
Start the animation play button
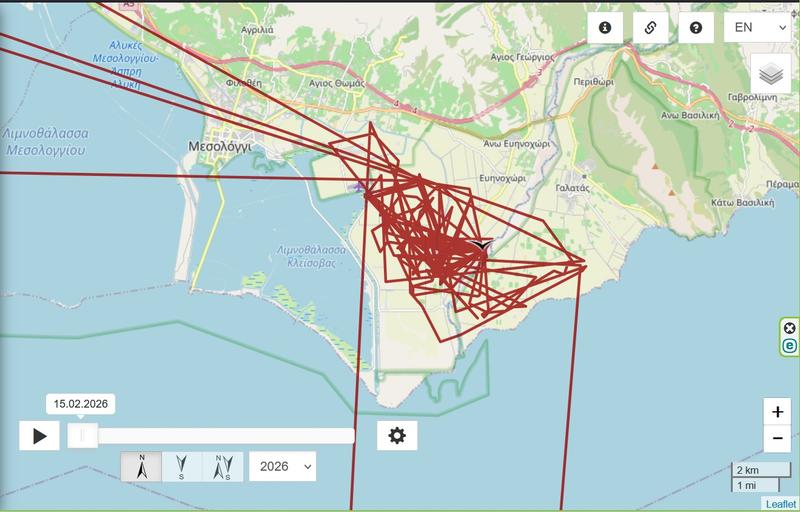(39, 436)
